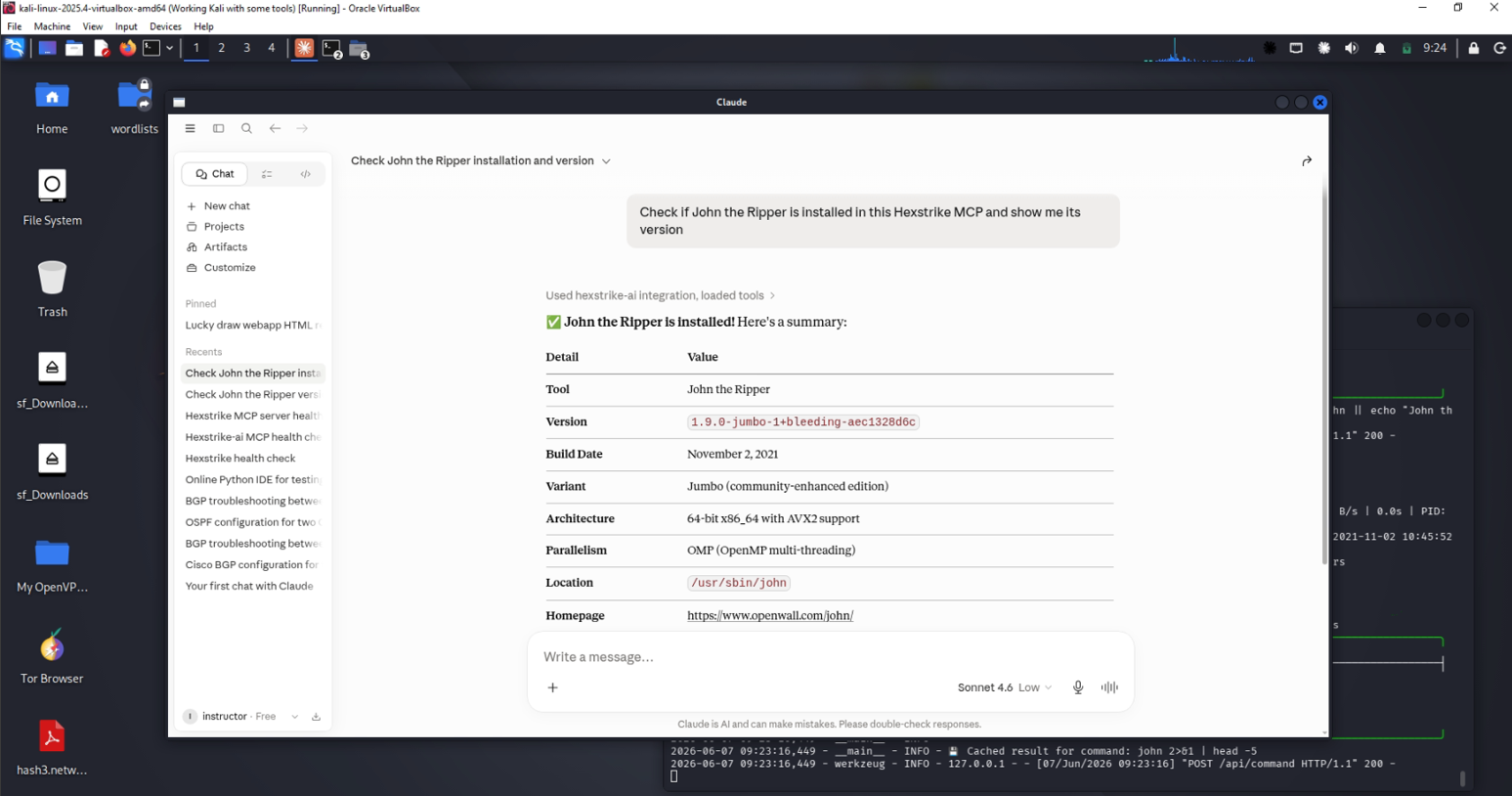The width and height of the screenshot is (1512, 796).
Task: Expand Used hexstrike-ai integration details
Action: (x=661, y=295)
